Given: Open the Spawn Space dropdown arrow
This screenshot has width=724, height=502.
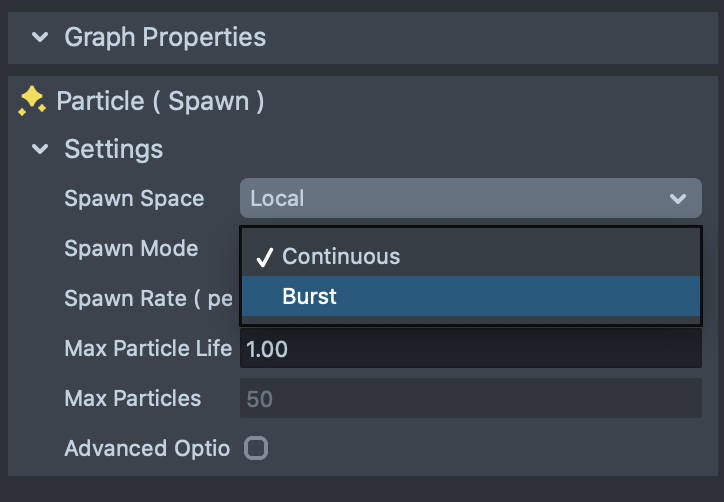Looking at the screenshot, I should [x=678, y=198].
